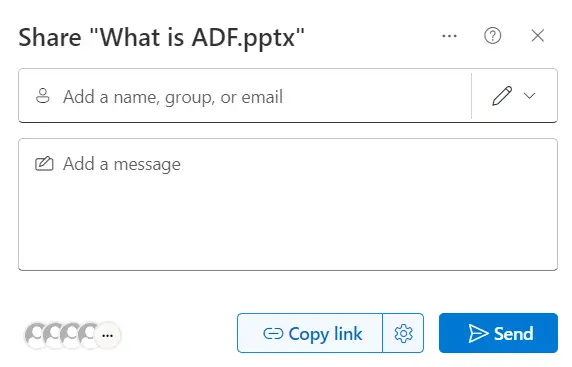Focus the 'Add a message' text area
572x367 pixels.
[x=288, y=204]
